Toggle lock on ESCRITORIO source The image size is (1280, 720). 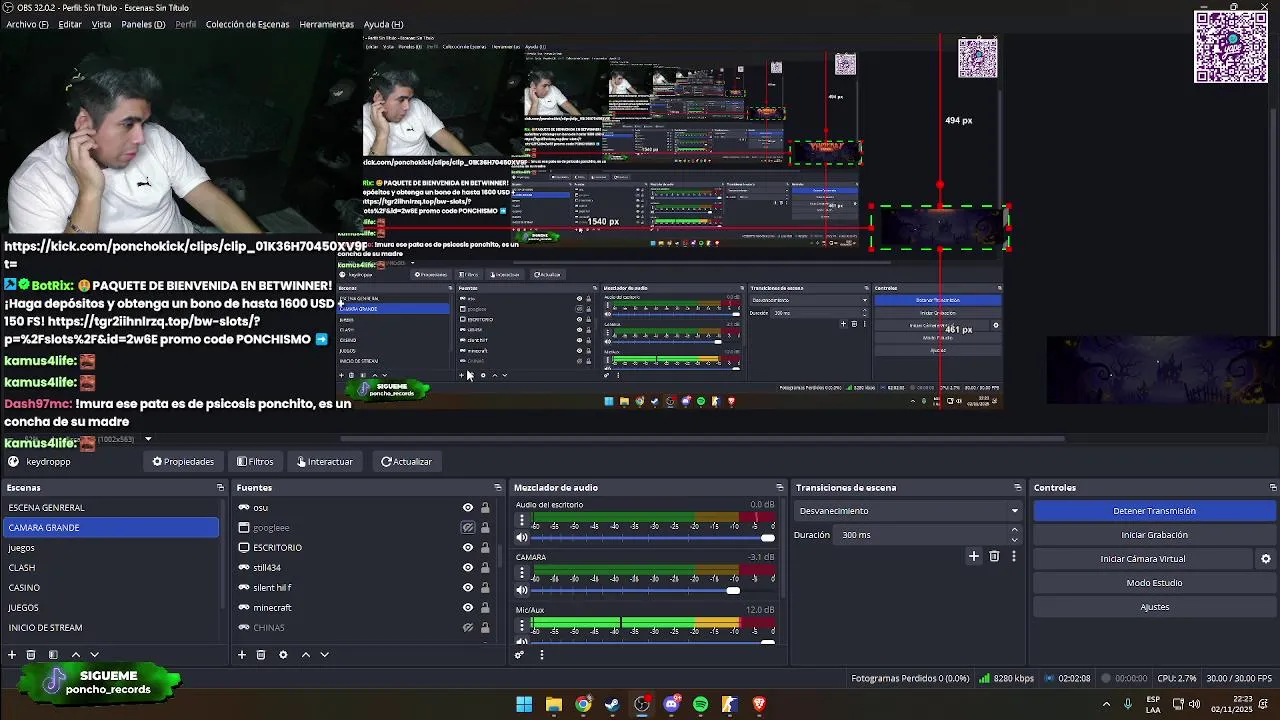[x=485, y=548]
